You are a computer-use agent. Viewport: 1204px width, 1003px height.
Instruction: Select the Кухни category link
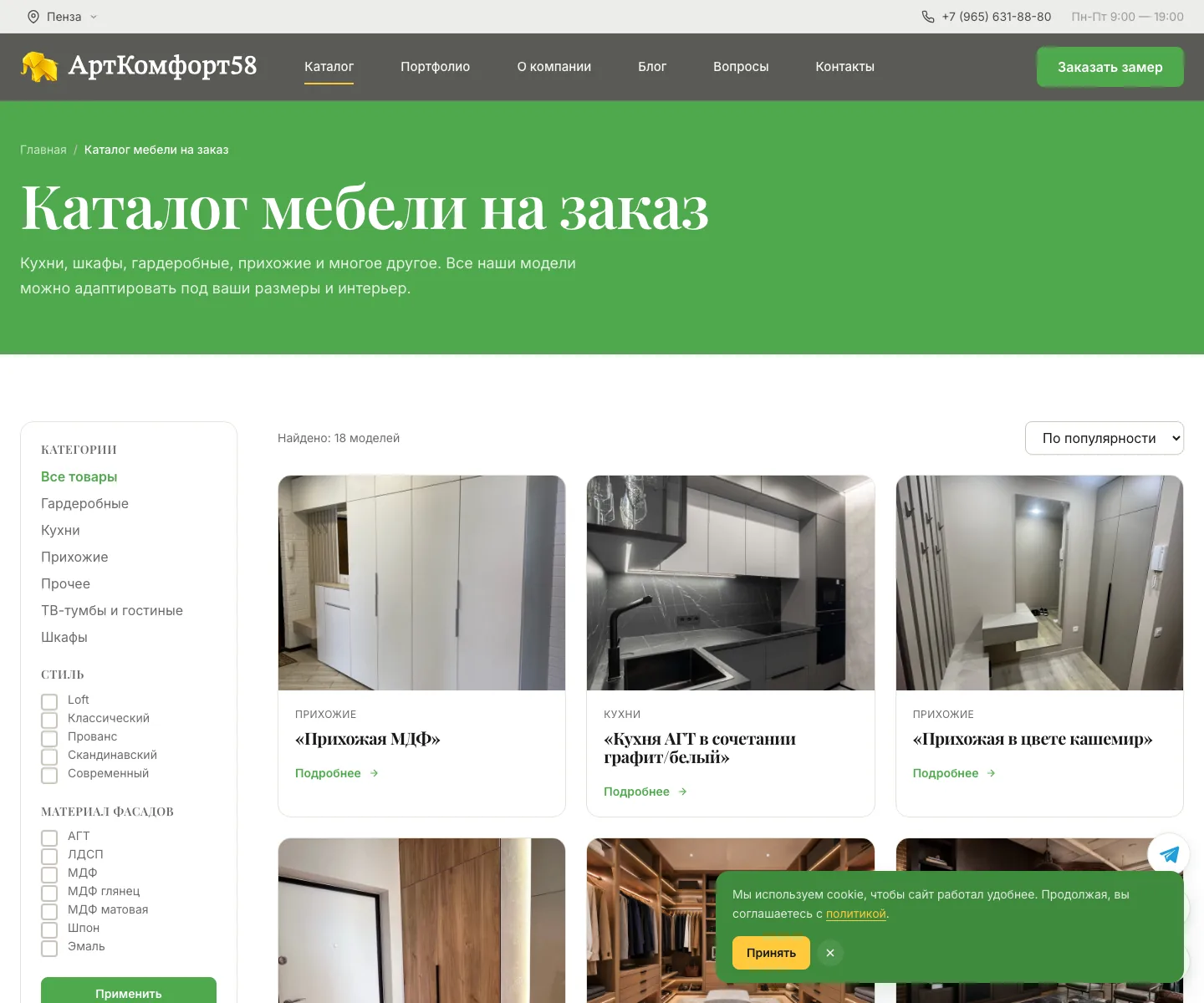(x=60, y=530)
